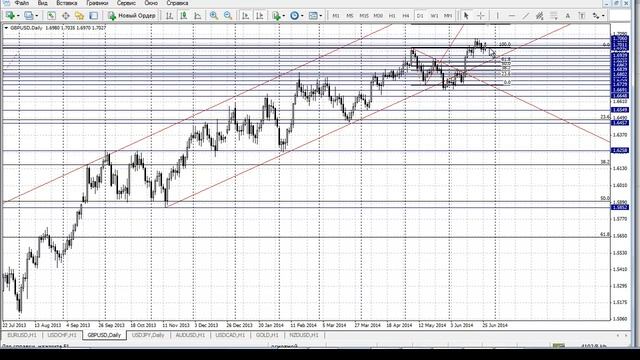Click the GBPUSD,Daily chart title triangle
This screenshot has width=640, height=360.
pos(6,28)
